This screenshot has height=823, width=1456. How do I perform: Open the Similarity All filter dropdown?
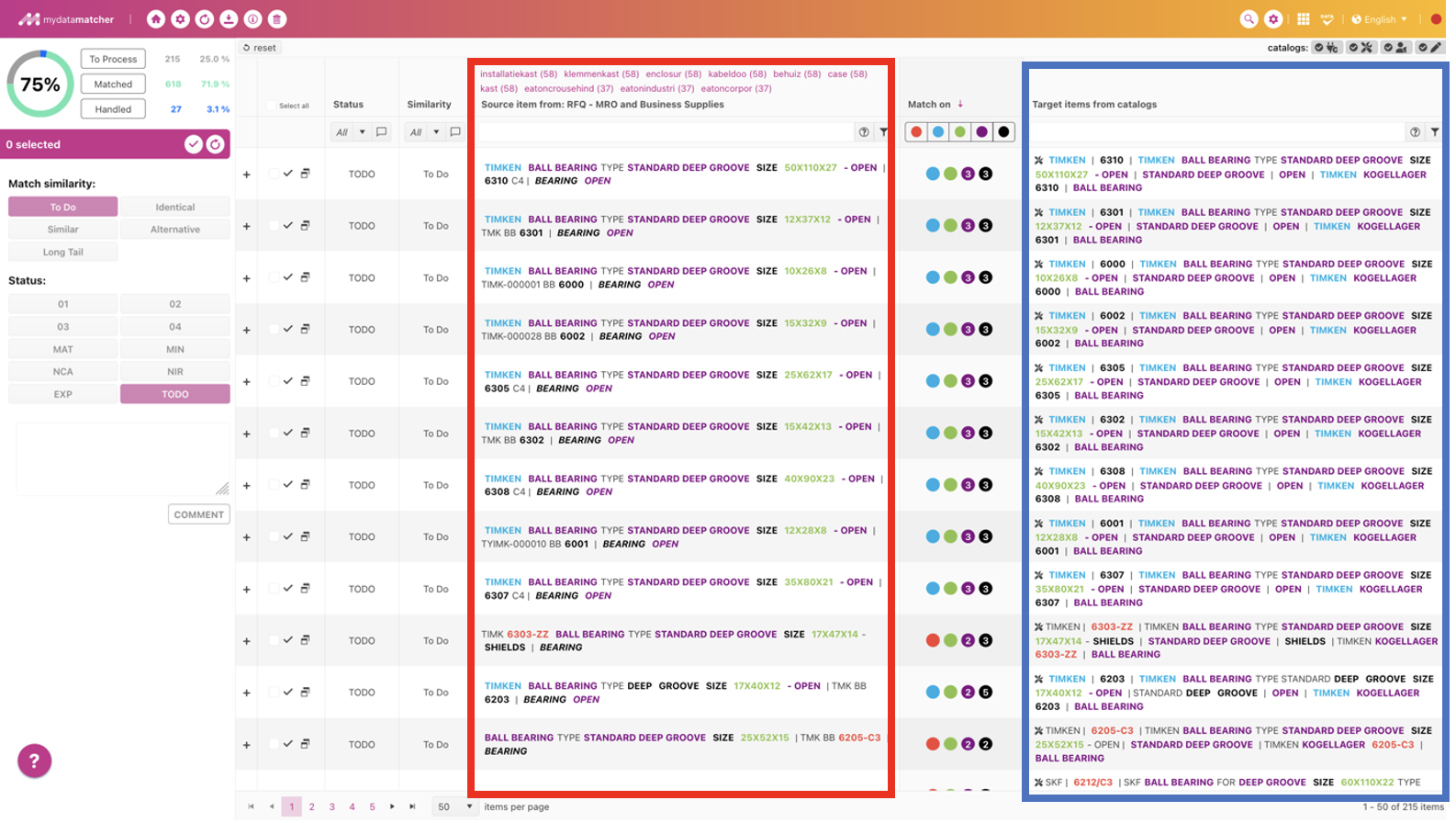[424, 132]
